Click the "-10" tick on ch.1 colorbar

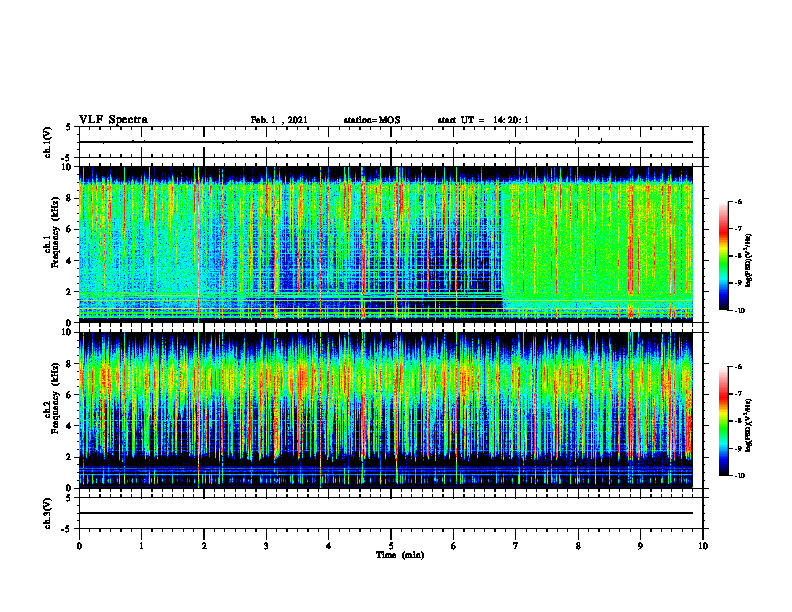(x=738, y=310)
